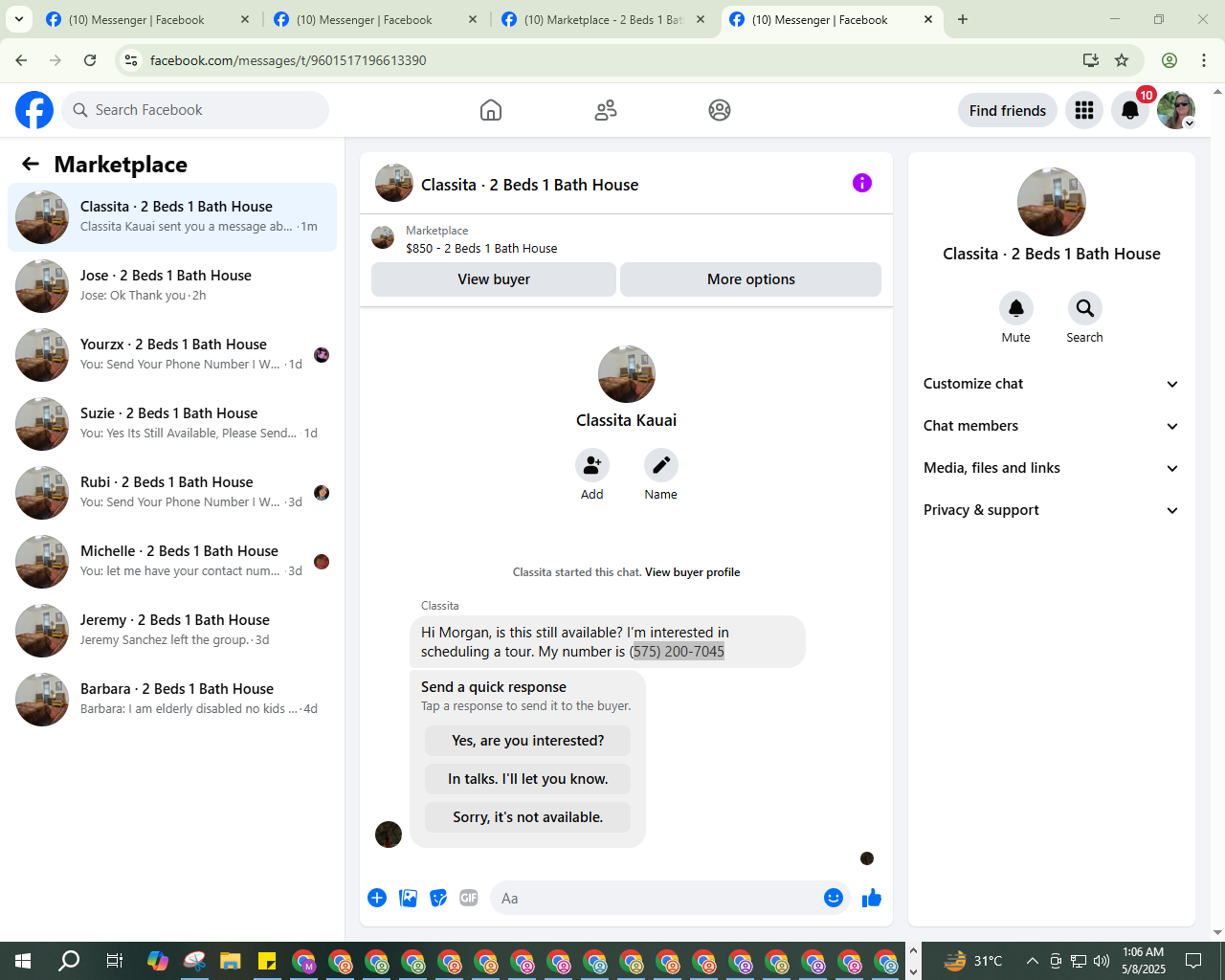Choose a sticker icon
This screenshot has width=1225, height=980.
(439, 898)
